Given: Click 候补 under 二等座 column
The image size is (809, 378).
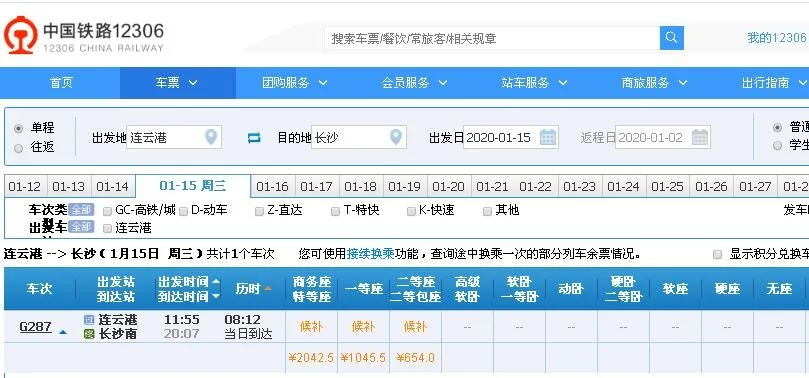Looking at the screenshot, I should (415, 326).
